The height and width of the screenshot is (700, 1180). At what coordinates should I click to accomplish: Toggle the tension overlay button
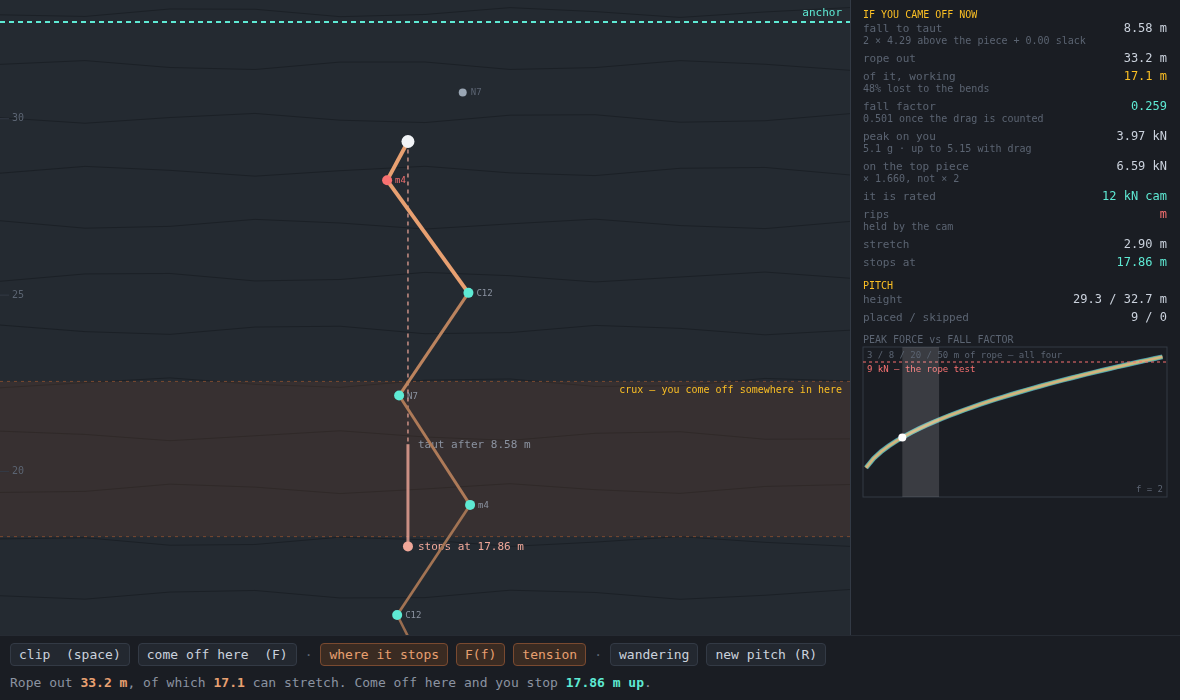tap(549, 655)
